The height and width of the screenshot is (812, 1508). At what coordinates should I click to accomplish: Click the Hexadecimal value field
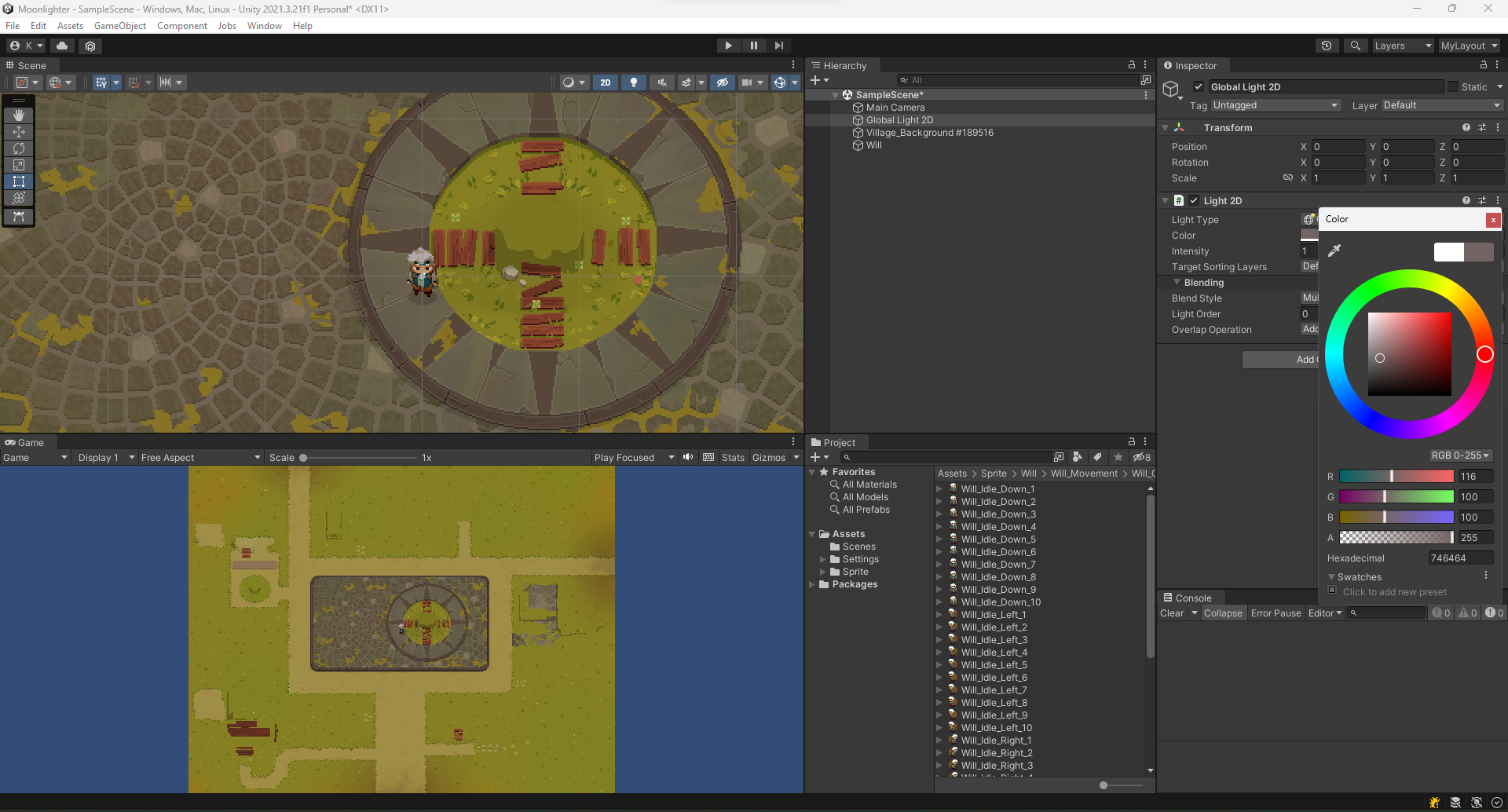click(x=1460, y=558)
